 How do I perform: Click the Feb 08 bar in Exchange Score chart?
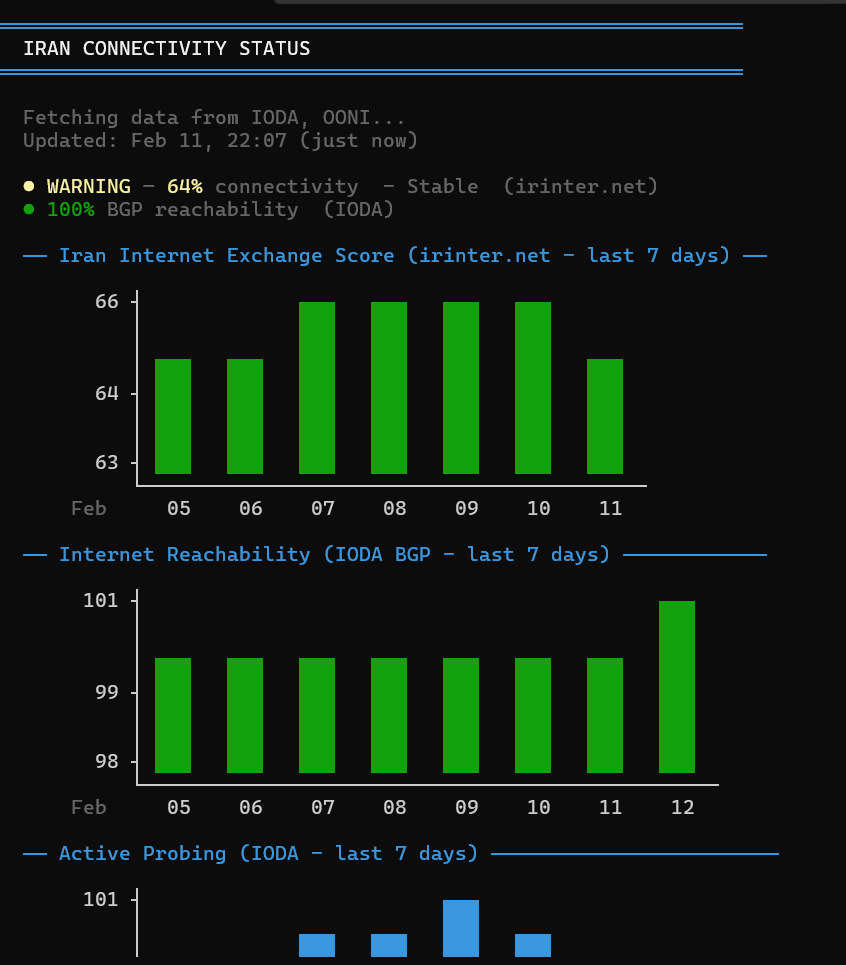point(389,388)
